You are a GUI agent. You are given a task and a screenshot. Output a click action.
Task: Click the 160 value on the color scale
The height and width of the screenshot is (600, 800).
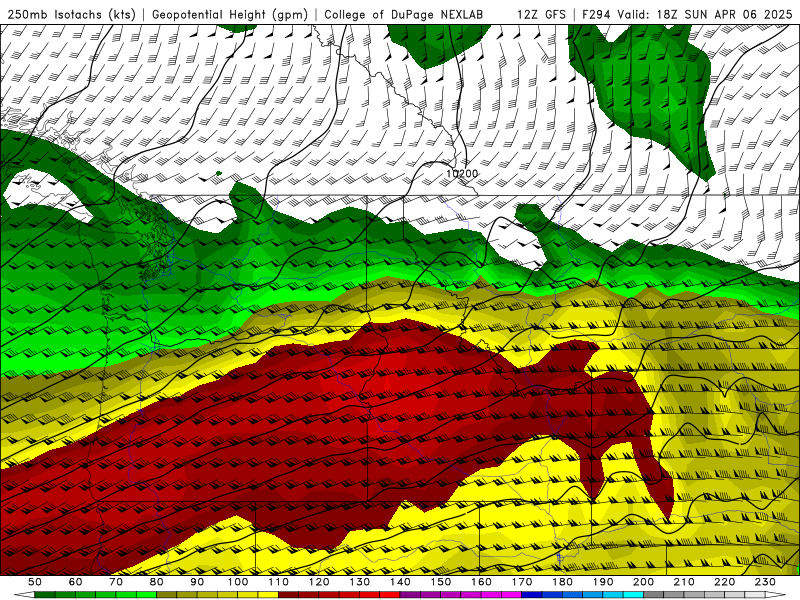pyautogui.click(x=481, y=582)
